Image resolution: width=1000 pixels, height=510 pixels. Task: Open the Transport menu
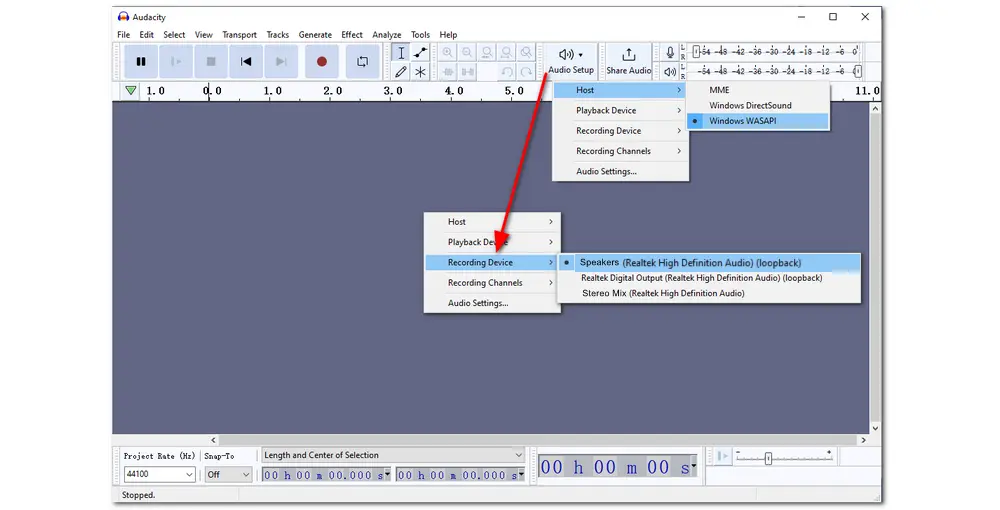coord(239,35)
